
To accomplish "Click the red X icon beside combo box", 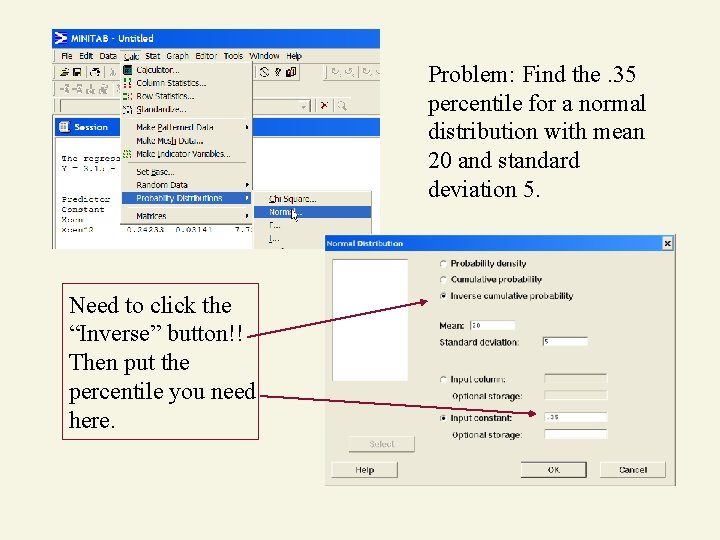I will click(324, 106).
